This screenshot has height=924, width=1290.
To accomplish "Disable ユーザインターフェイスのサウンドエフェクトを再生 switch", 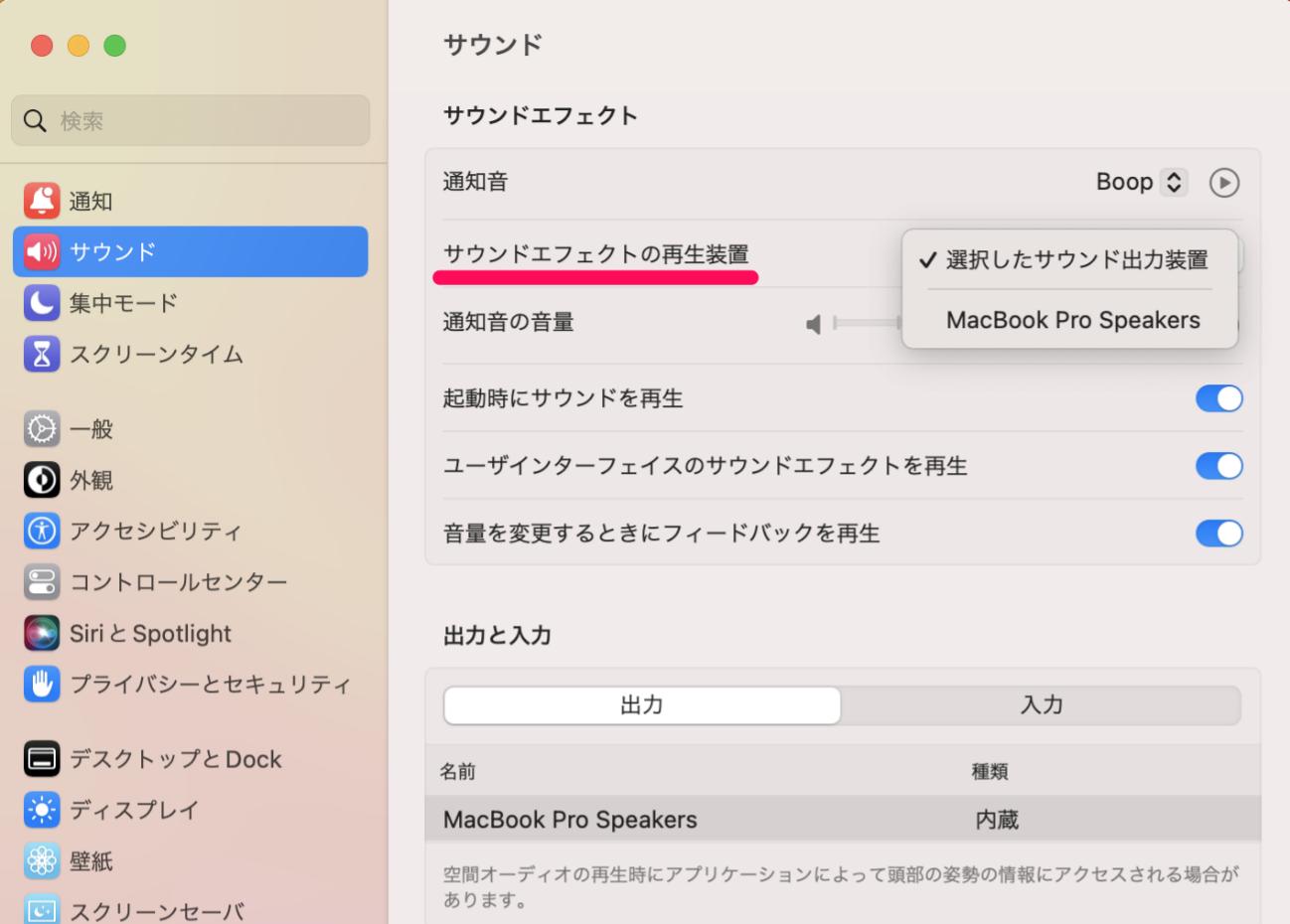I will pos(1218,466).
